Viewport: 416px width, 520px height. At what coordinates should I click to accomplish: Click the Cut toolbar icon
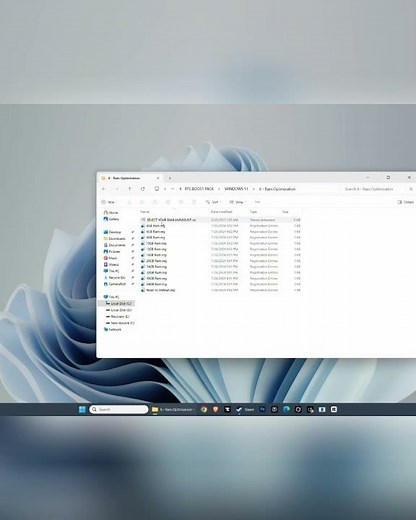pos(129,202)
